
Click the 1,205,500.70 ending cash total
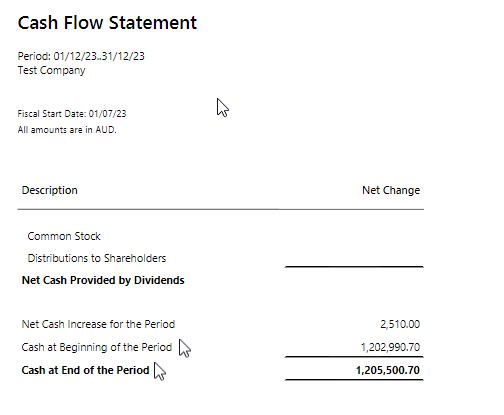pyautogui.click(x=388, y=370)
